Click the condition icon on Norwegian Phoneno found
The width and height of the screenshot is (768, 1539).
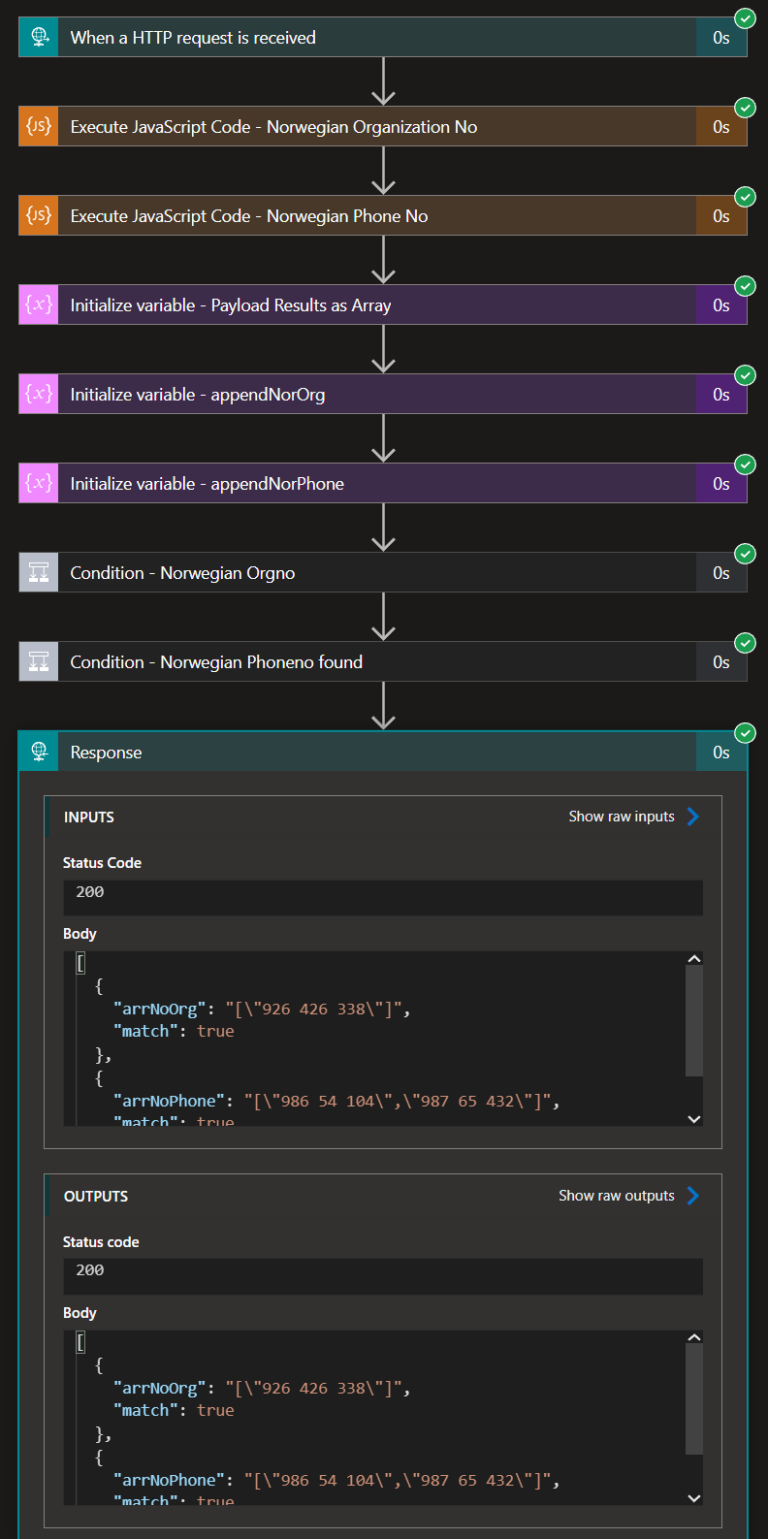tap(37, 661)
